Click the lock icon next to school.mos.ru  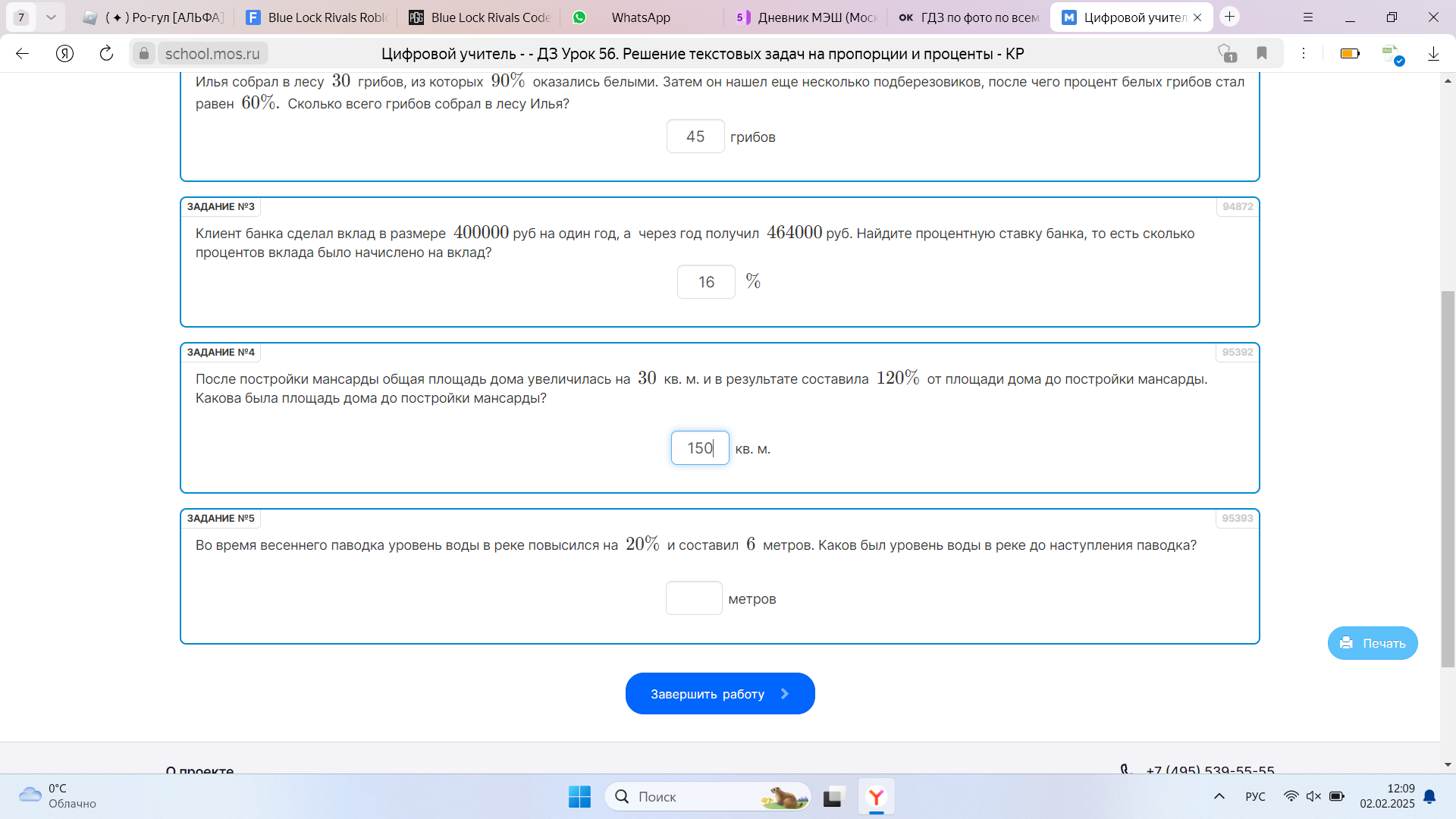pos(144,53)
